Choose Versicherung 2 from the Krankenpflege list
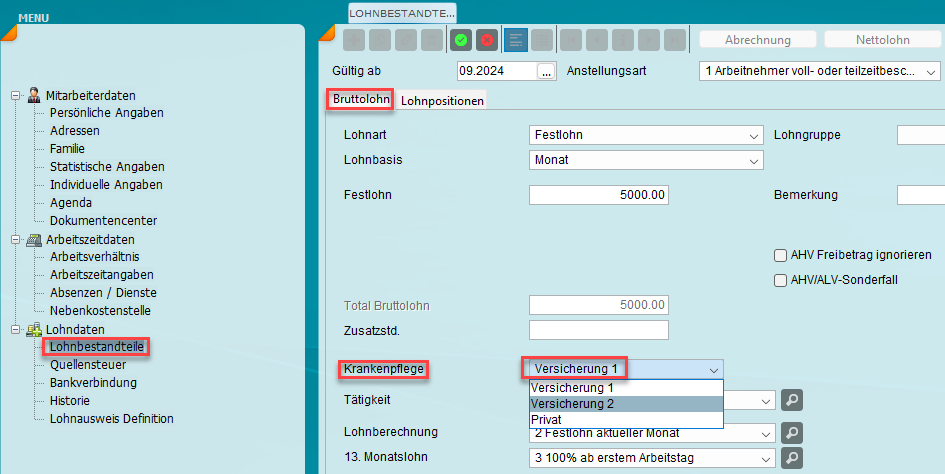Image resolution: width=945 pixels, height=474 pixels. (625, 404)
